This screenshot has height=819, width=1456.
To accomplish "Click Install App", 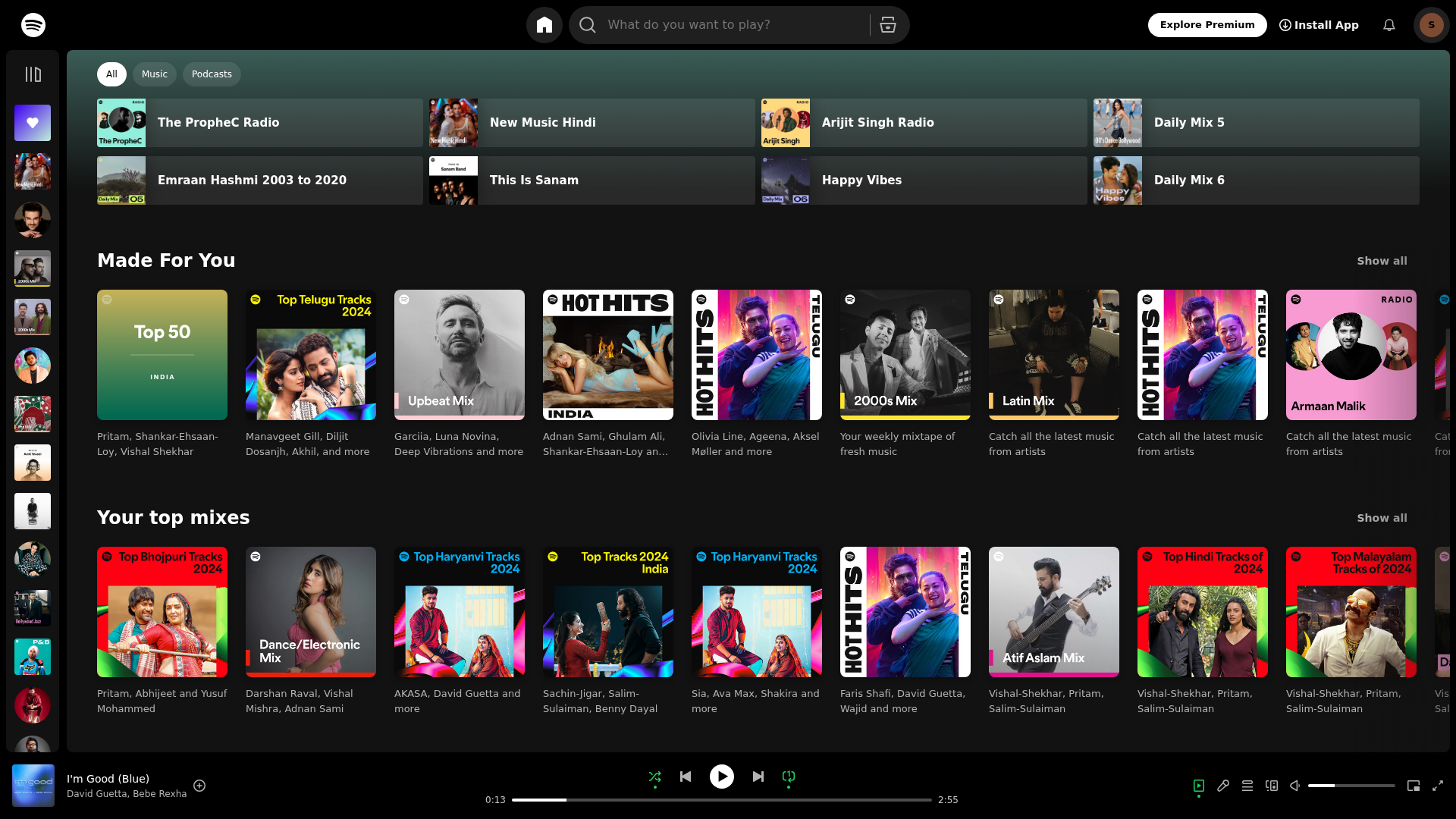I will 1319,25.
